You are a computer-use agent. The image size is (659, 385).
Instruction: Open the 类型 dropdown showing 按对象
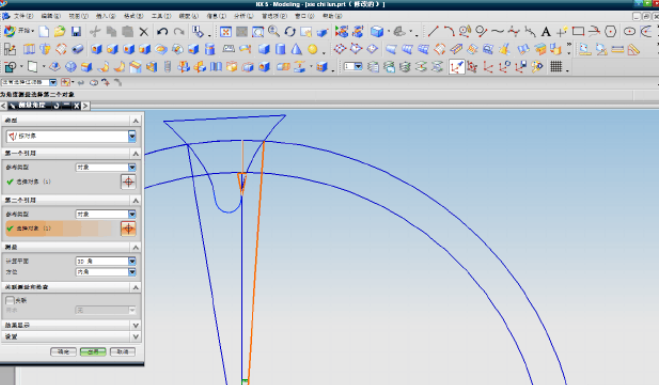[71, 136]
